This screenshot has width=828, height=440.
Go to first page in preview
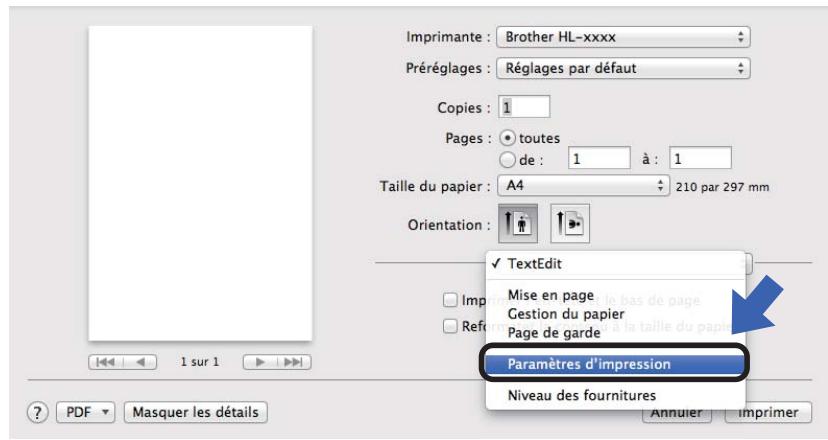pyautogui.click(x=106, y=362)
